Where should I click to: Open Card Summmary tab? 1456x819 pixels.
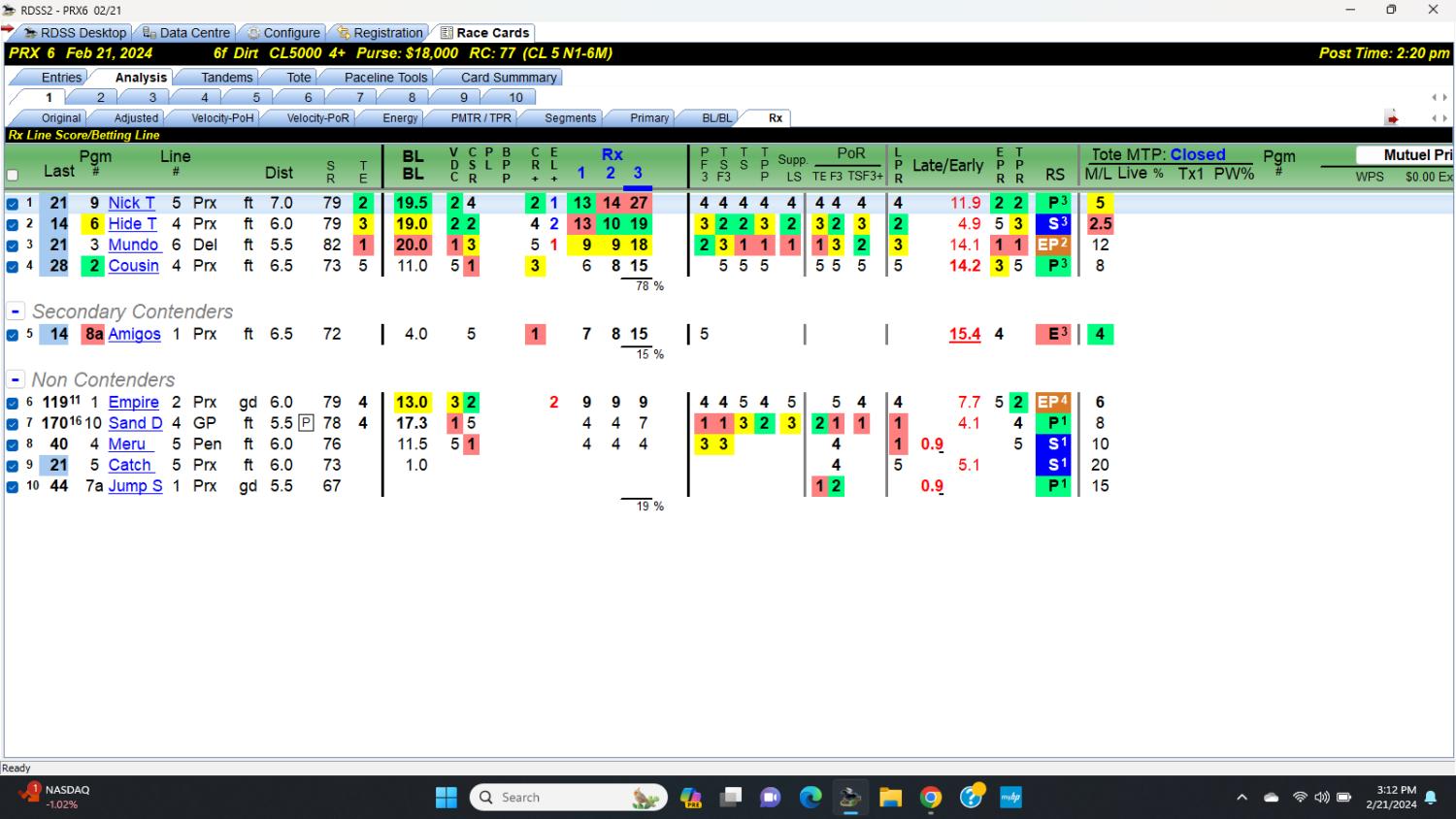click(x=509, y=78)
